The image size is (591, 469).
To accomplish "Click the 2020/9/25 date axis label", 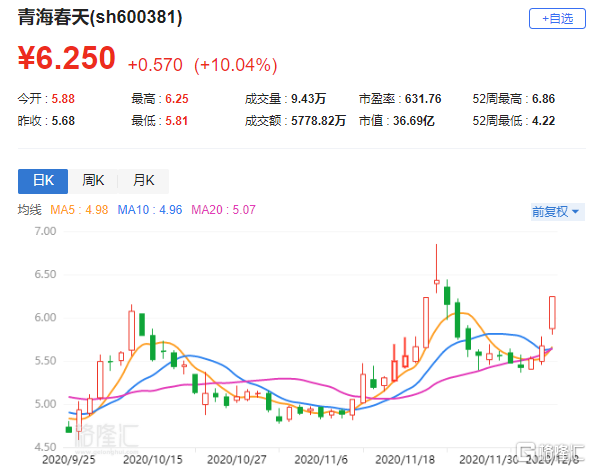I will [x=68, y=460].
